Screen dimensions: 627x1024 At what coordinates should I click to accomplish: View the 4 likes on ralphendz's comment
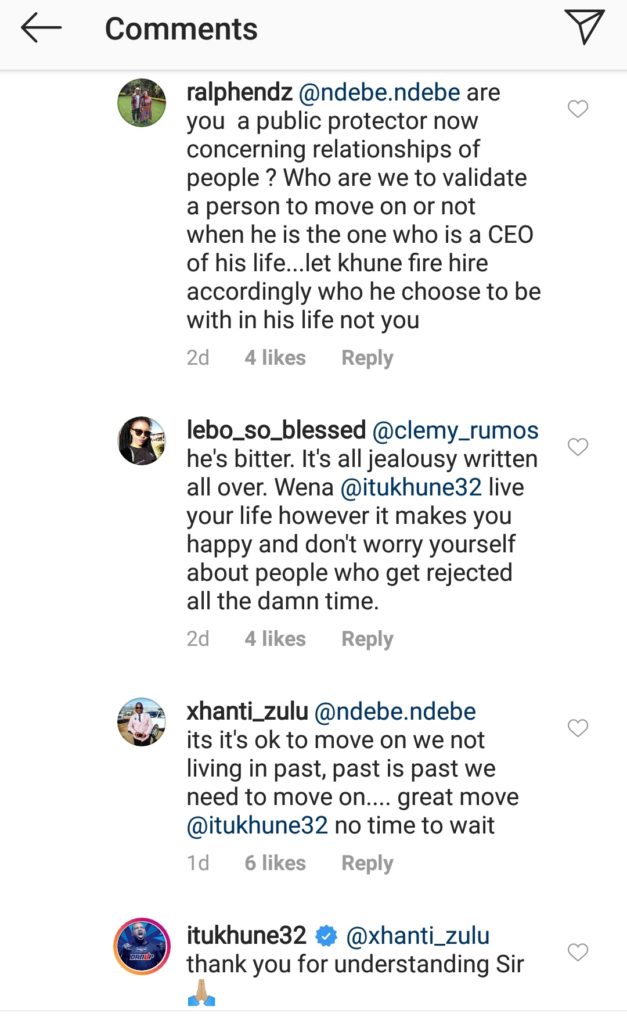coord(275,358)
